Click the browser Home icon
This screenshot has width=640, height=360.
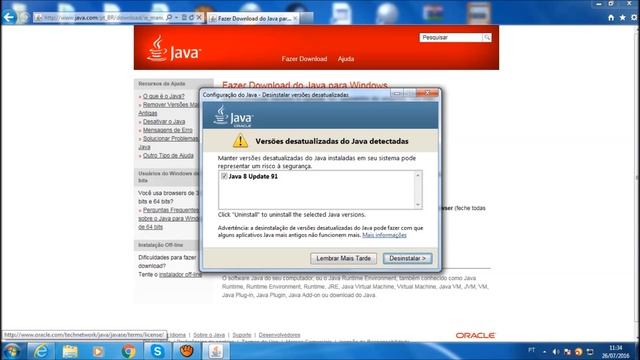coord(611,18)
